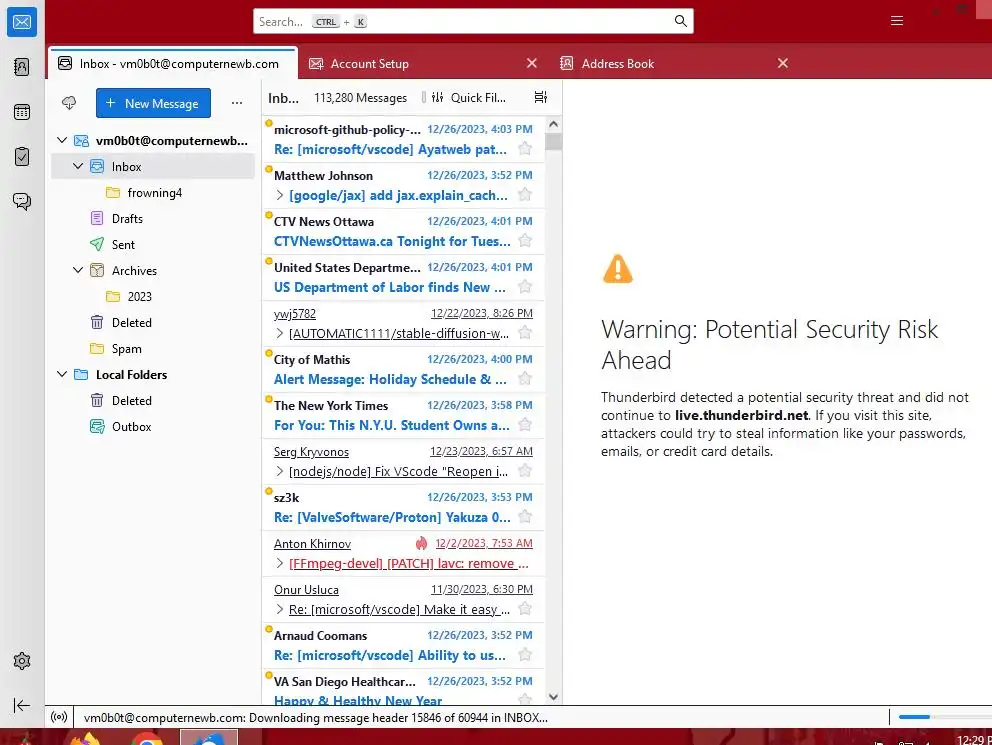Open Settings gear in sidebar

22,661
